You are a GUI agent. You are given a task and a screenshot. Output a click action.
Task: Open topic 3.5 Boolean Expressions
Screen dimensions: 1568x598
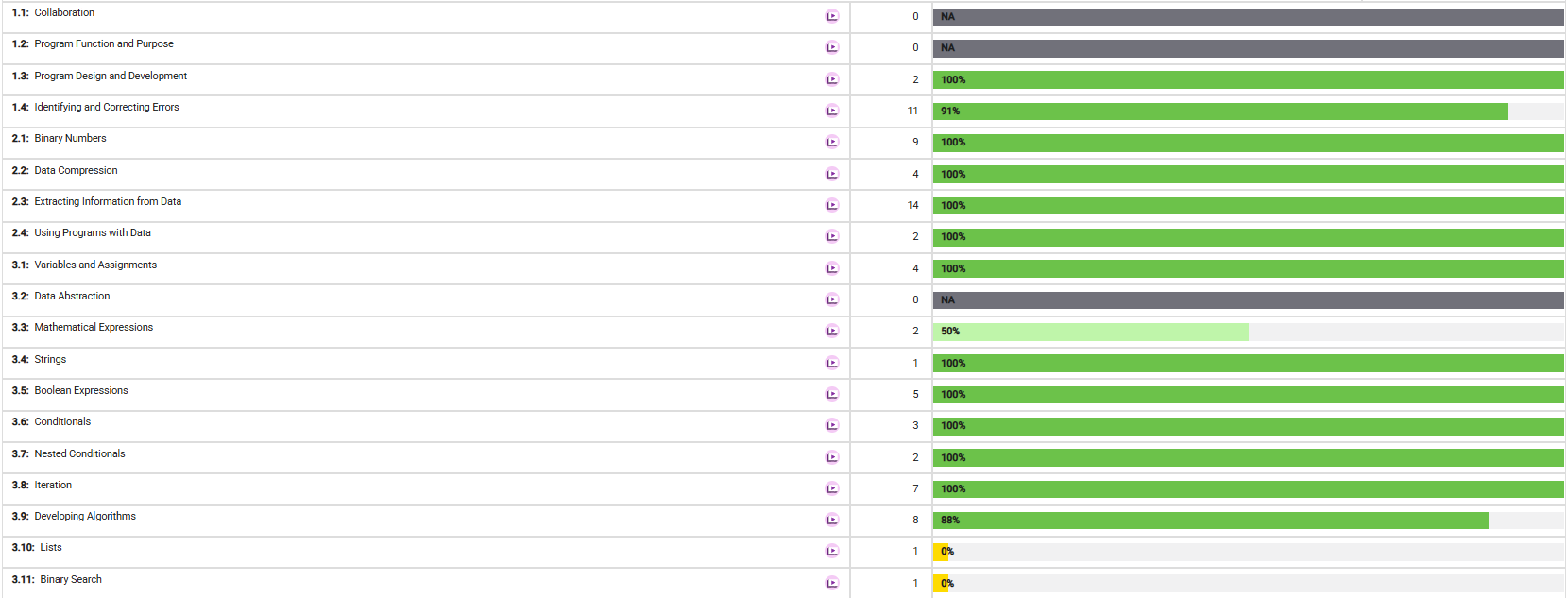tap(70, 390)
